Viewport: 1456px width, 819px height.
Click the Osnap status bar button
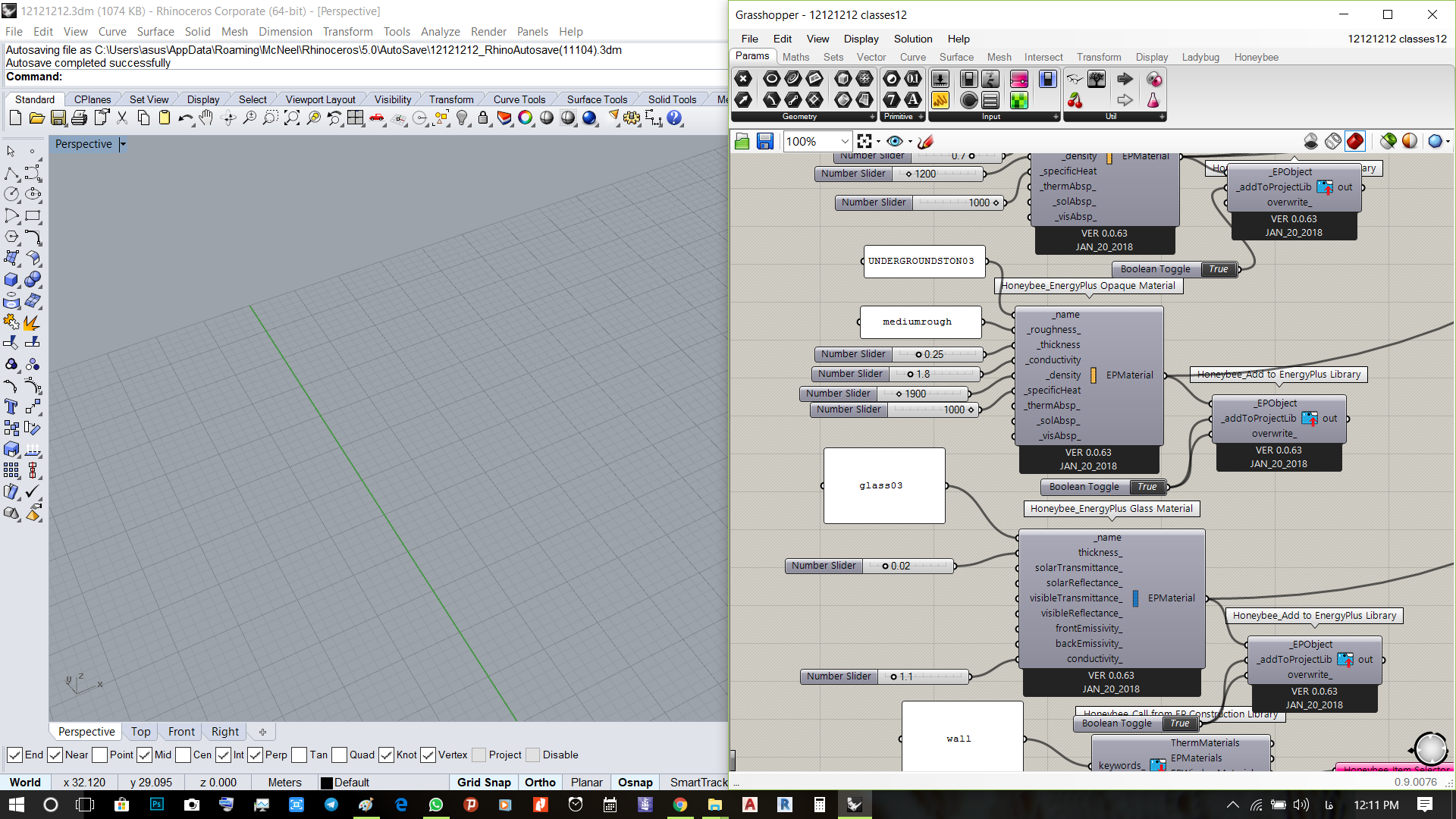click(x=635, y=783)
